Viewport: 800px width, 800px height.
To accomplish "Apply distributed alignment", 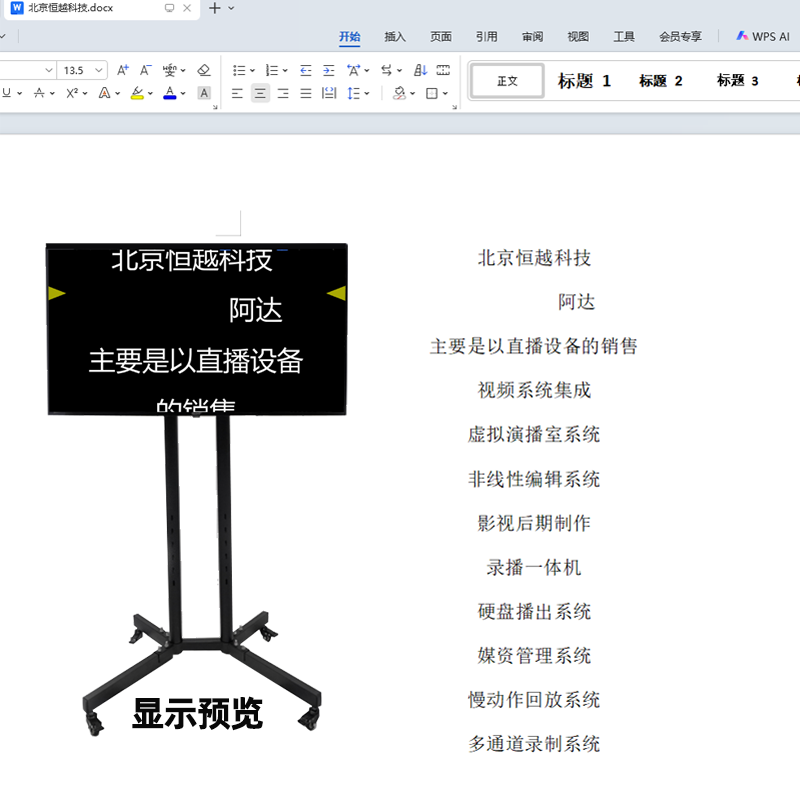I will click(x=329, y=93).
